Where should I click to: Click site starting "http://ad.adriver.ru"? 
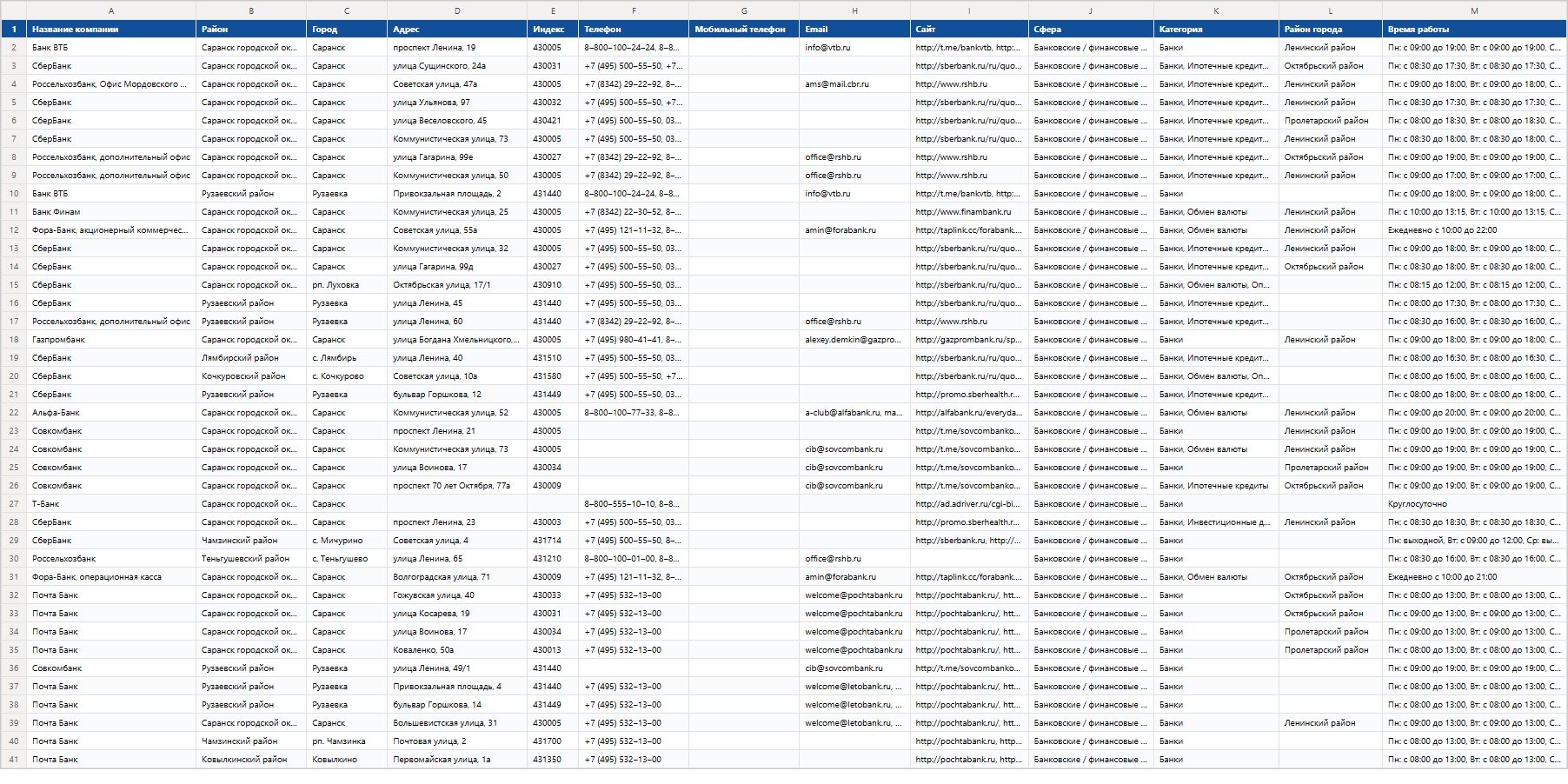click(969, 504)
